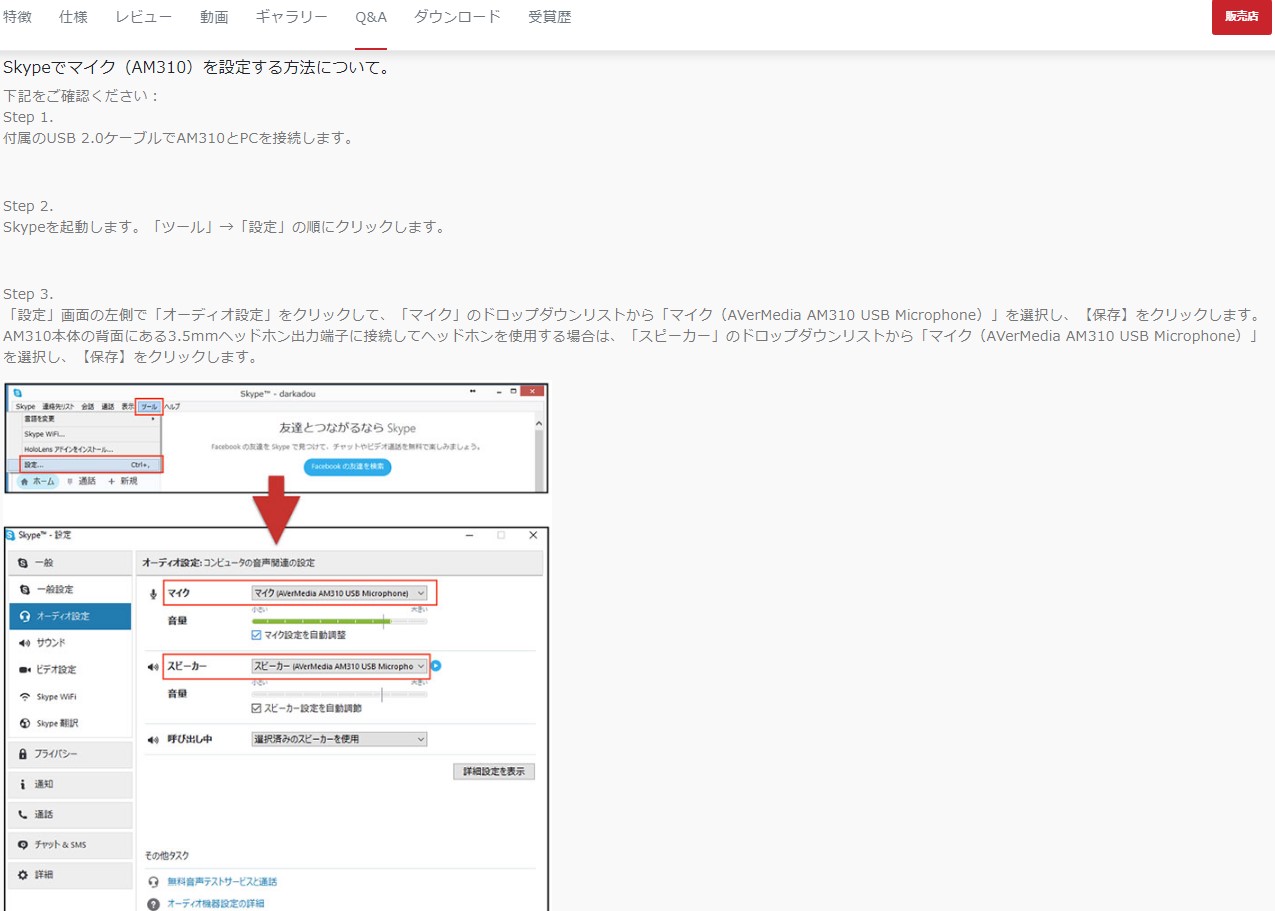Screen dimensions: 1275x911
Task: Click the Skype logo in main window title
Action: click(17, 393)
